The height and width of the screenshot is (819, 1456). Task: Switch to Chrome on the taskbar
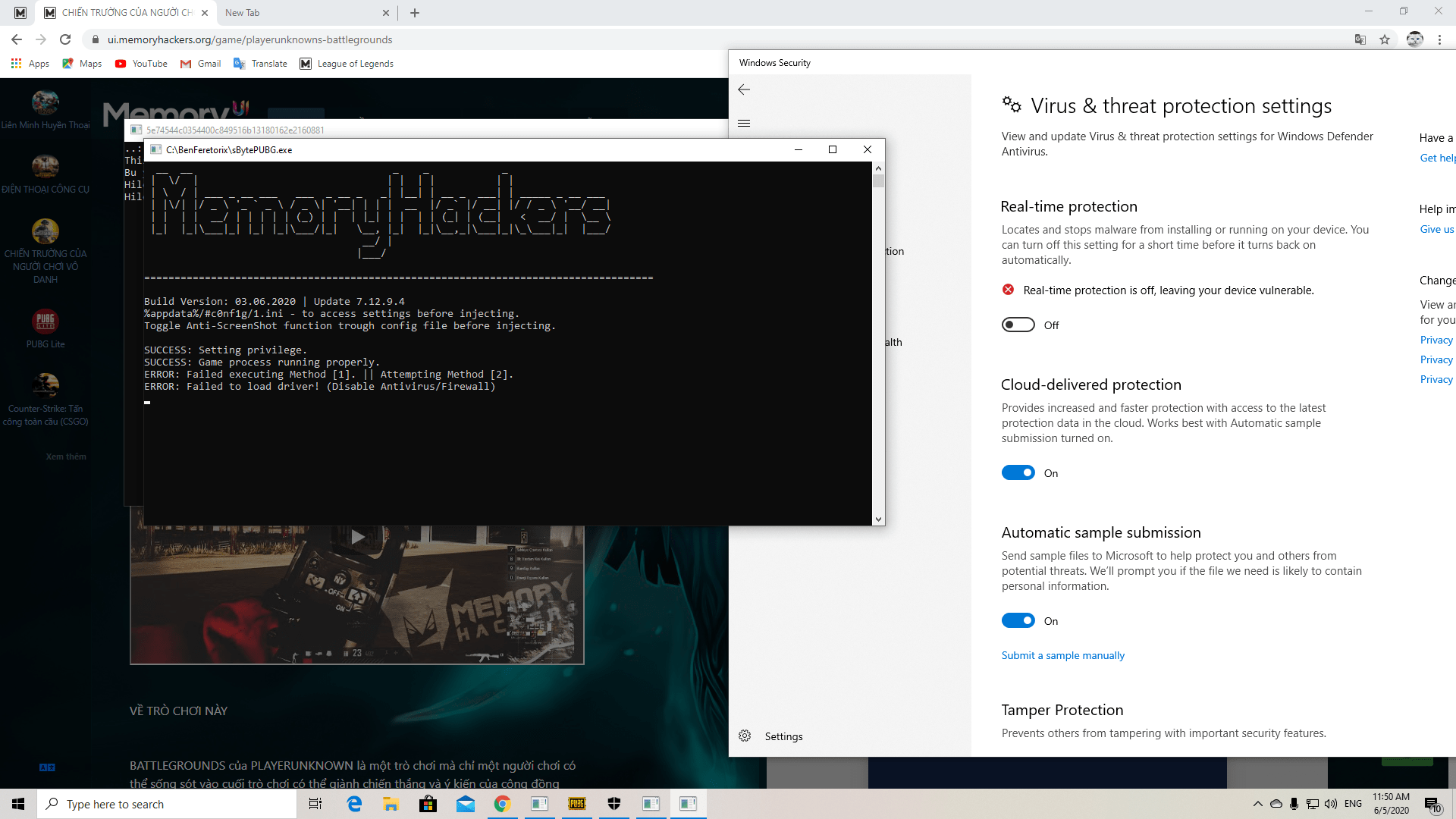tap(502, 804)
